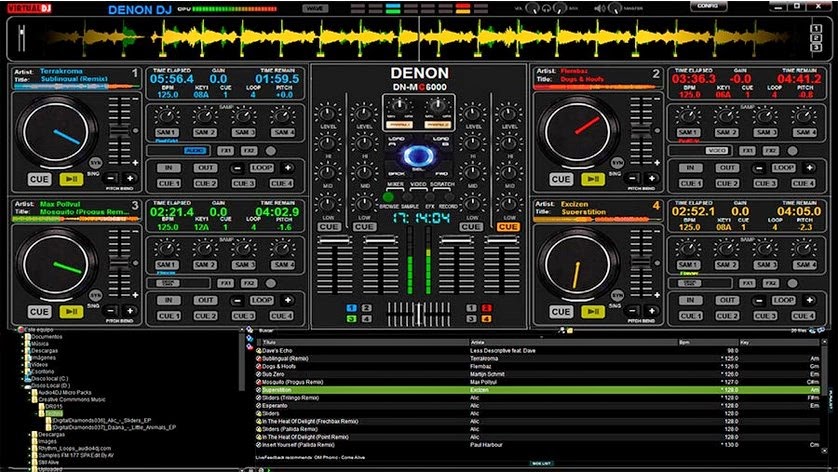Viewport: 838px width, 472px height.
Task: Assign deck 1 with the blue crossfader button
Action: [x=351, y=308]
